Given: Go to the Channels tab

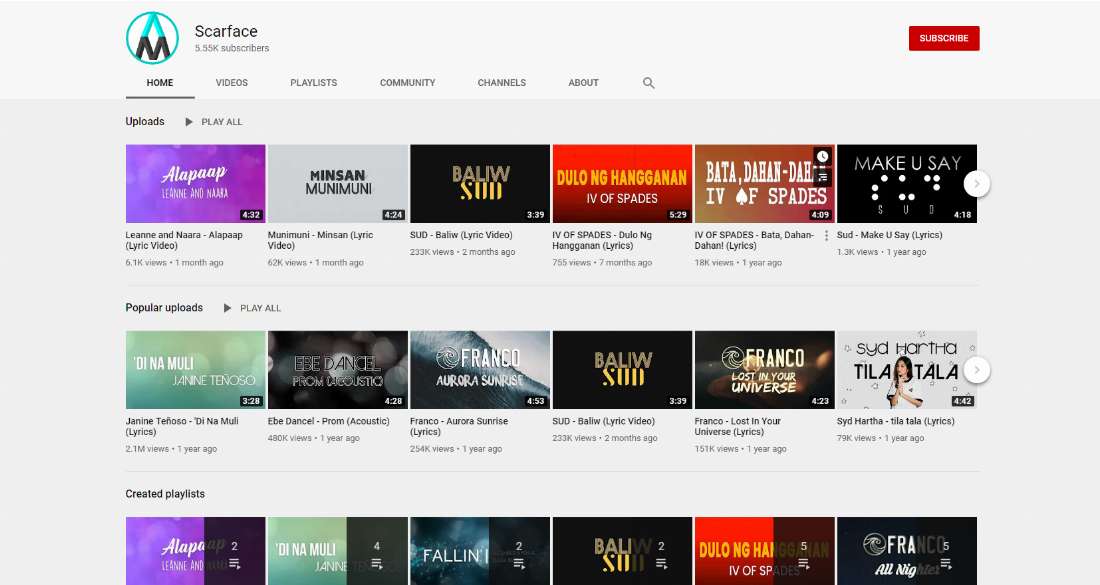Looking at the screenshot, I should point(502,83).
